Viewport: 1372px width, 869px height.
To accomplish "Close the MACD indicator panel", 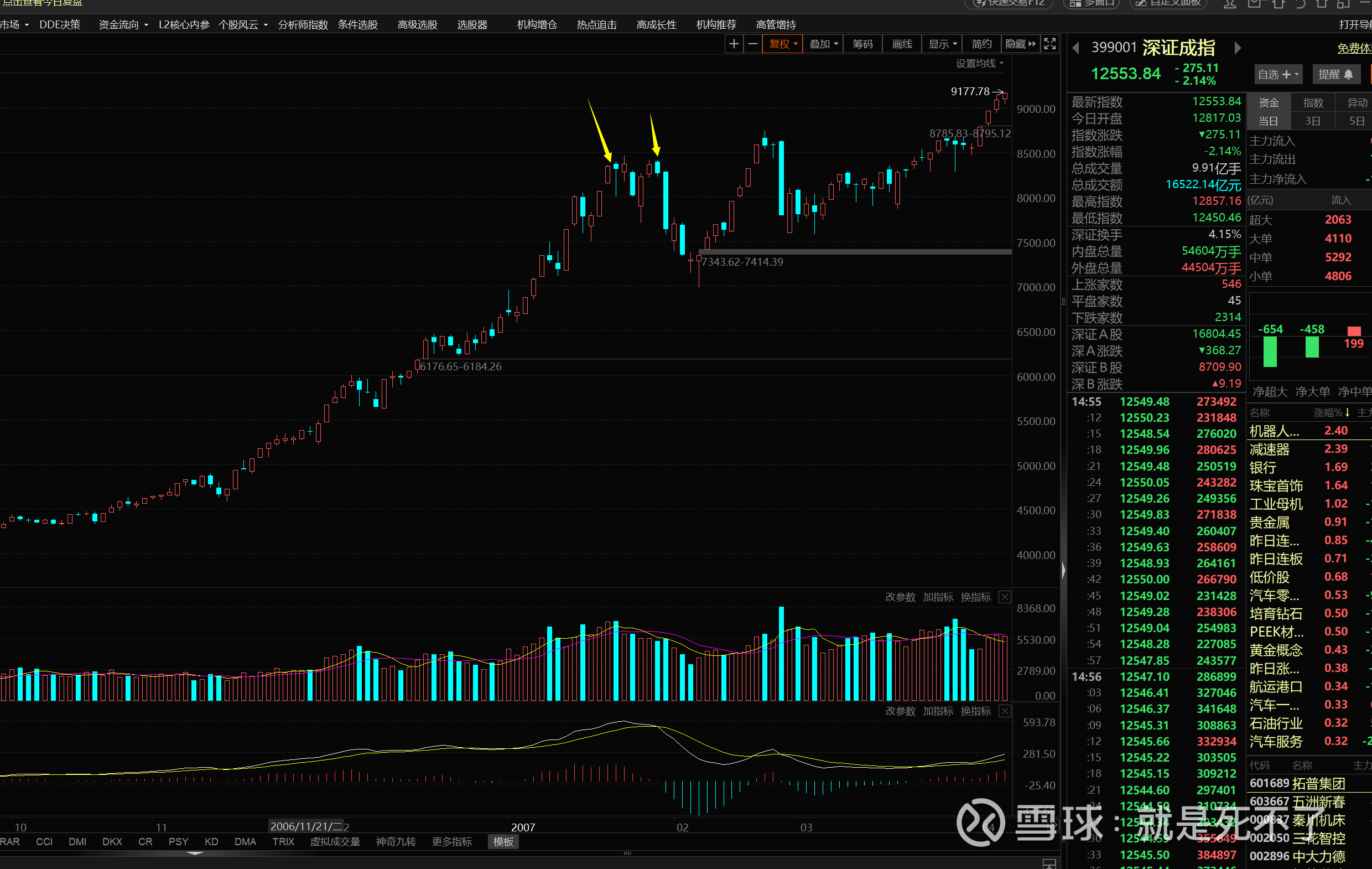I will pos(1005,711).
